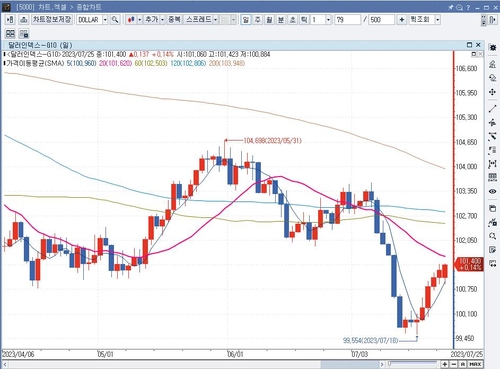This screenshot has width=500, height=369.
Task: Click the title bar search bubble icon
Action: 459,7
